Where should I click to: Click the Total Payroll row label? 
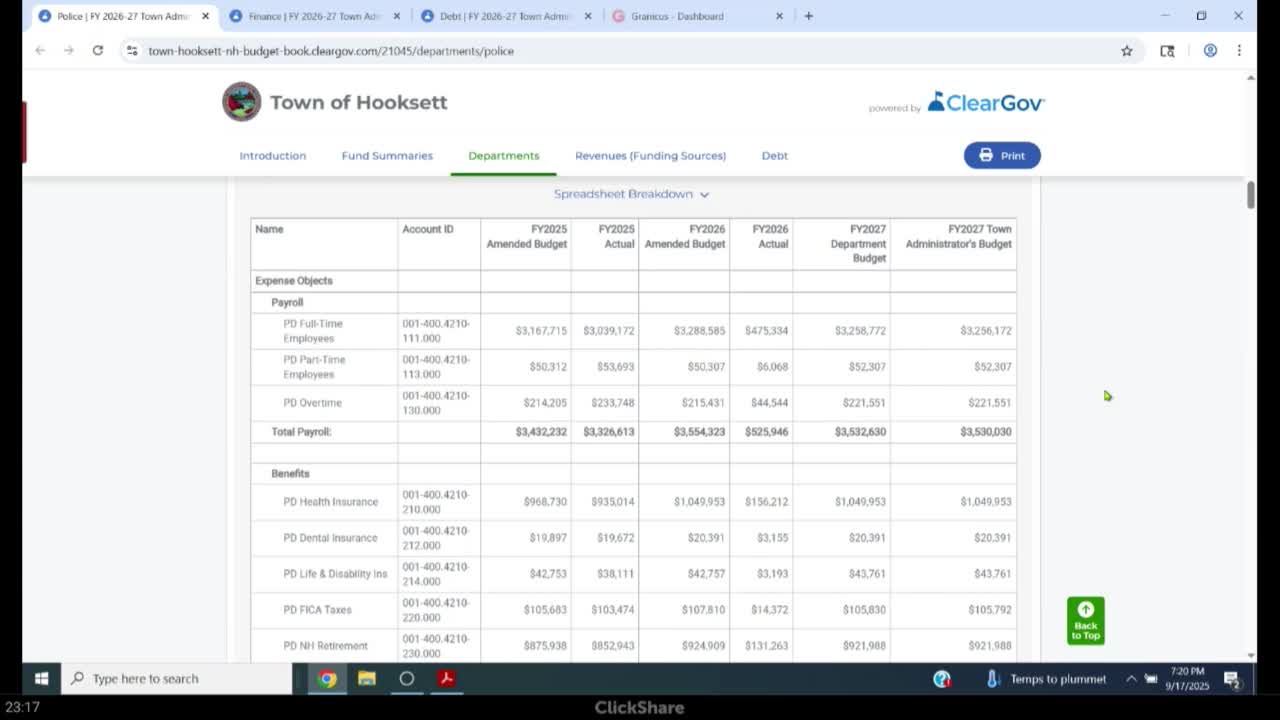click(x=301, y=432)
